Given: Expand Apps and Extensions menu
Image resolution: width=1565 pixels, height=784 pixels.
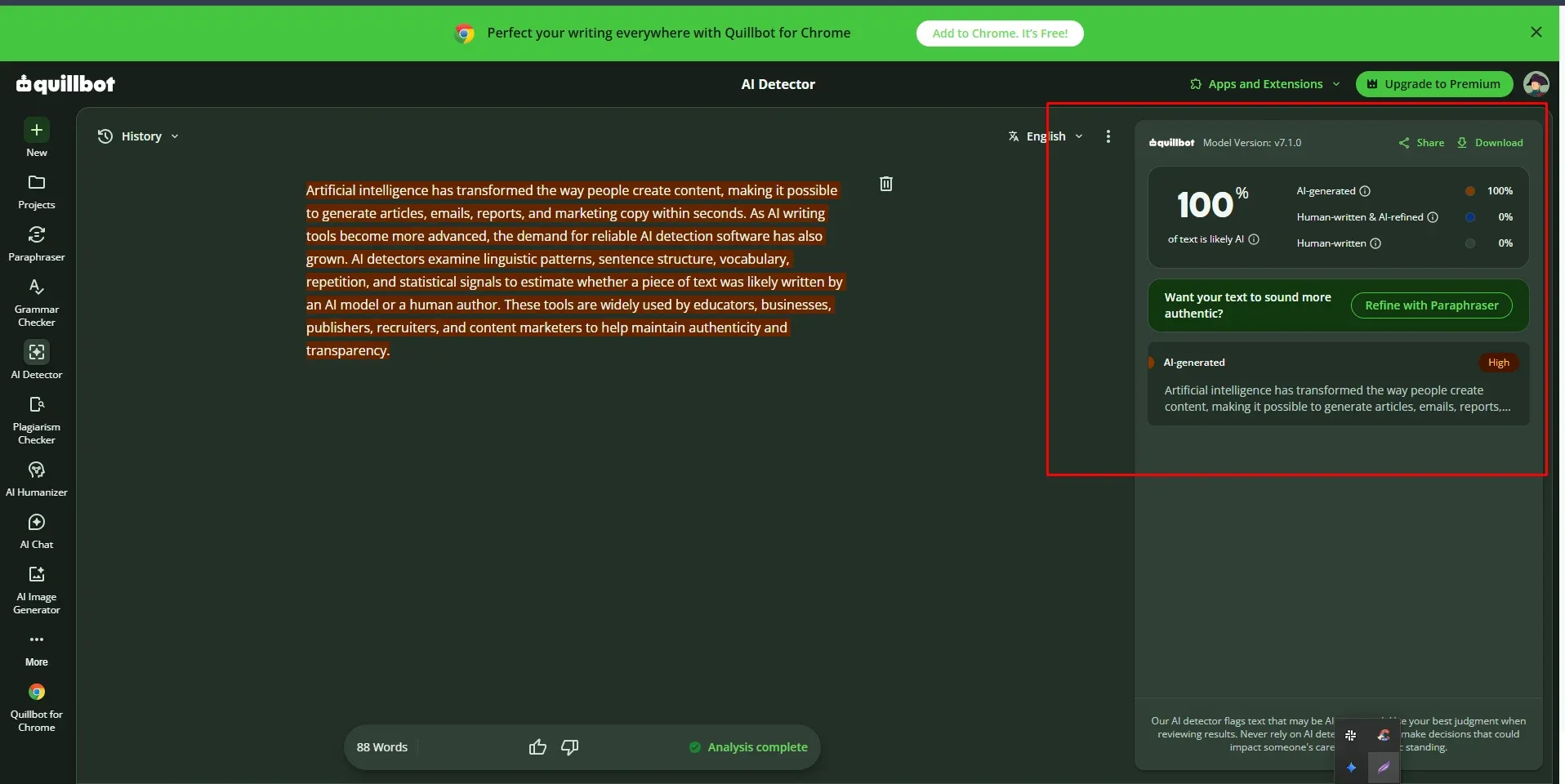Looking at the screenshot, I should click(1265, 84).
